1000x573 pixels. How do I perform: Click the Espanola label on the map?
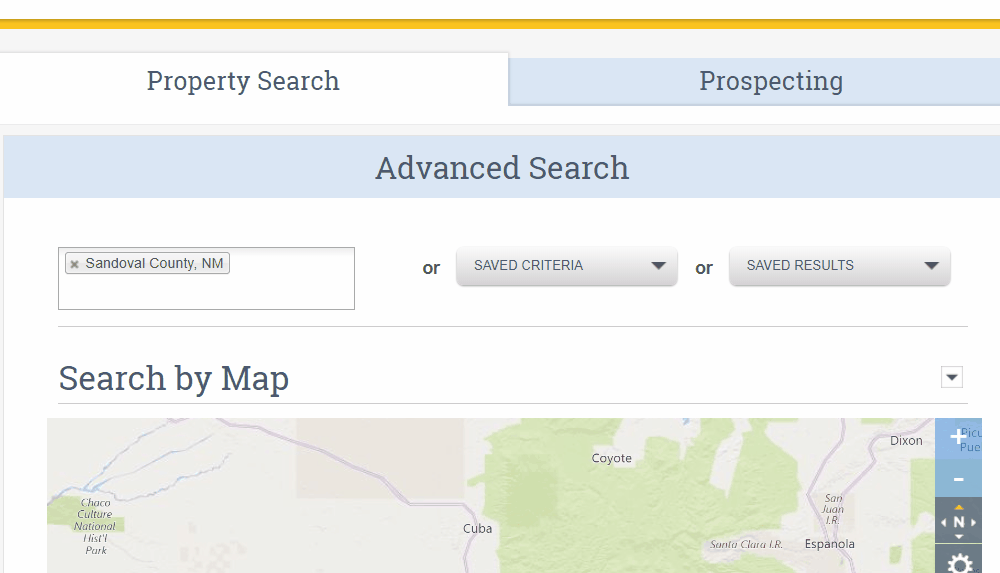click(830, 544)
